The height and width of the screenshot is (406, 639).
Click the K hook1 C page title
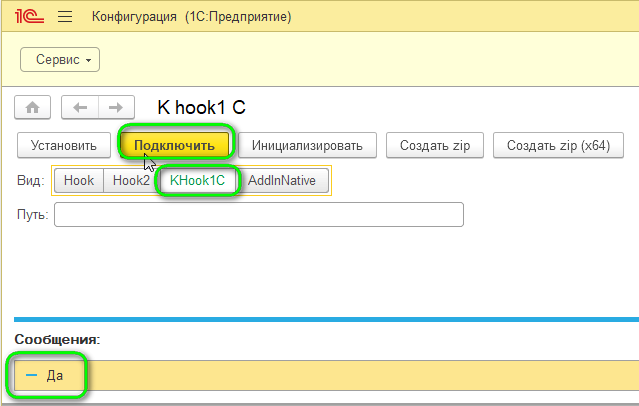[201, 108]
